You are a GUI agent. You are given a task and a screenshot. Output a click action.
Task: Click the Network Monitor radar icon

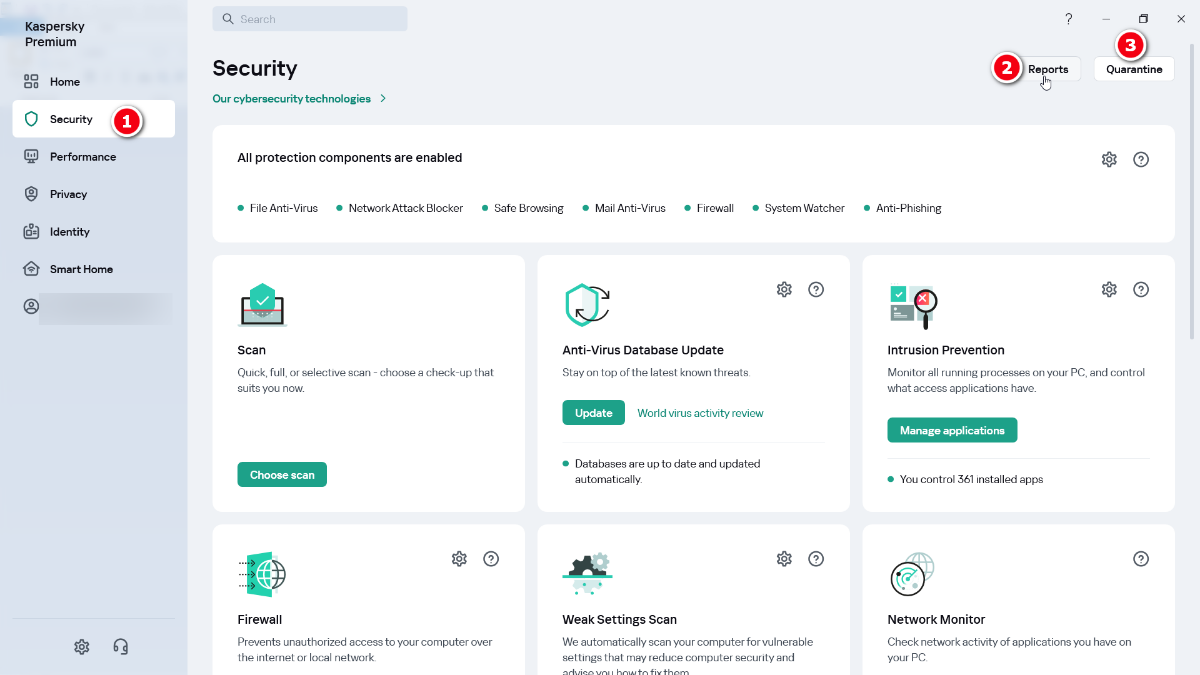tap(912, 574)
